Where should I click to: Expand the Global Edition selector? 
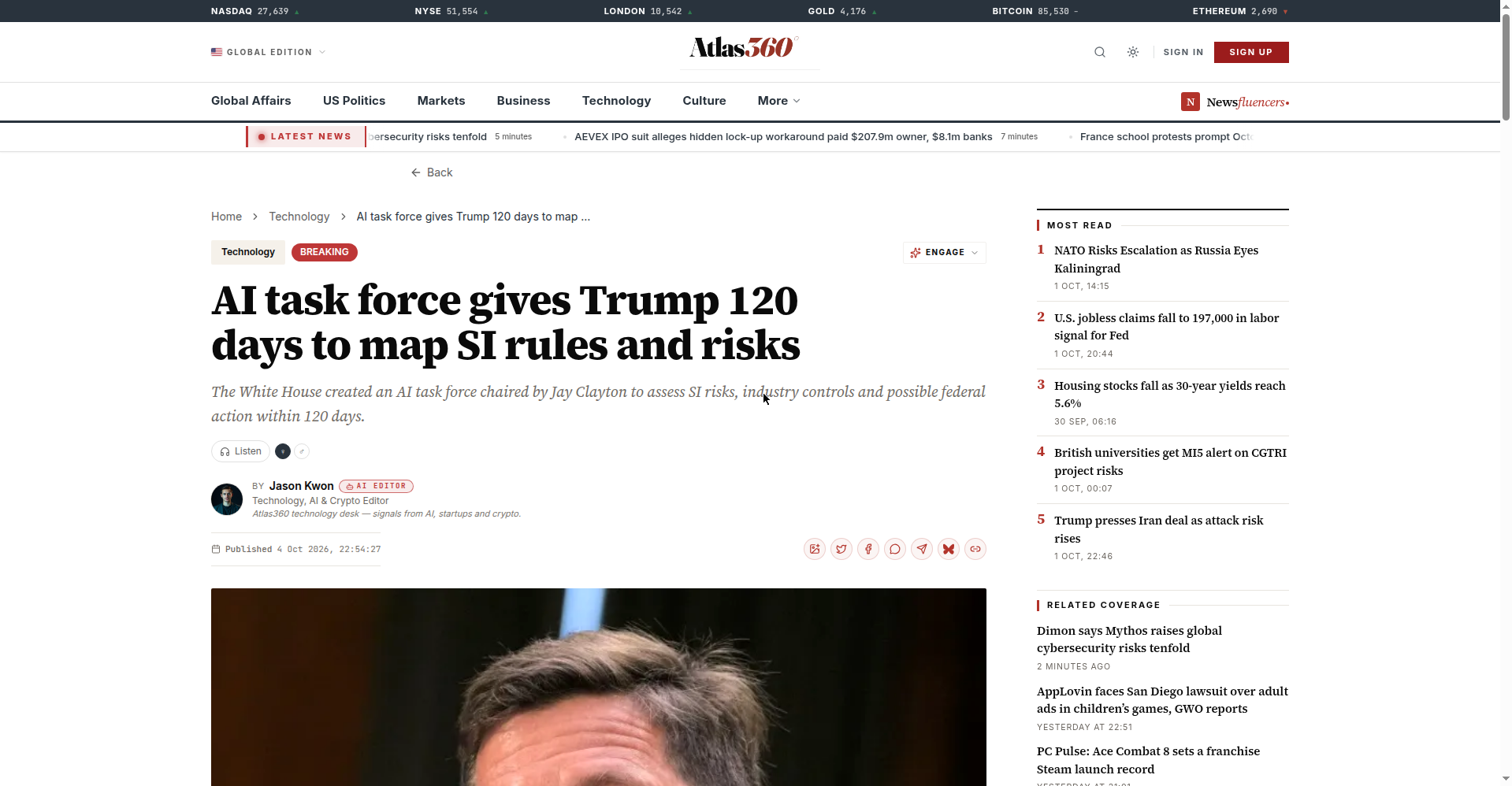click(269, 52)
